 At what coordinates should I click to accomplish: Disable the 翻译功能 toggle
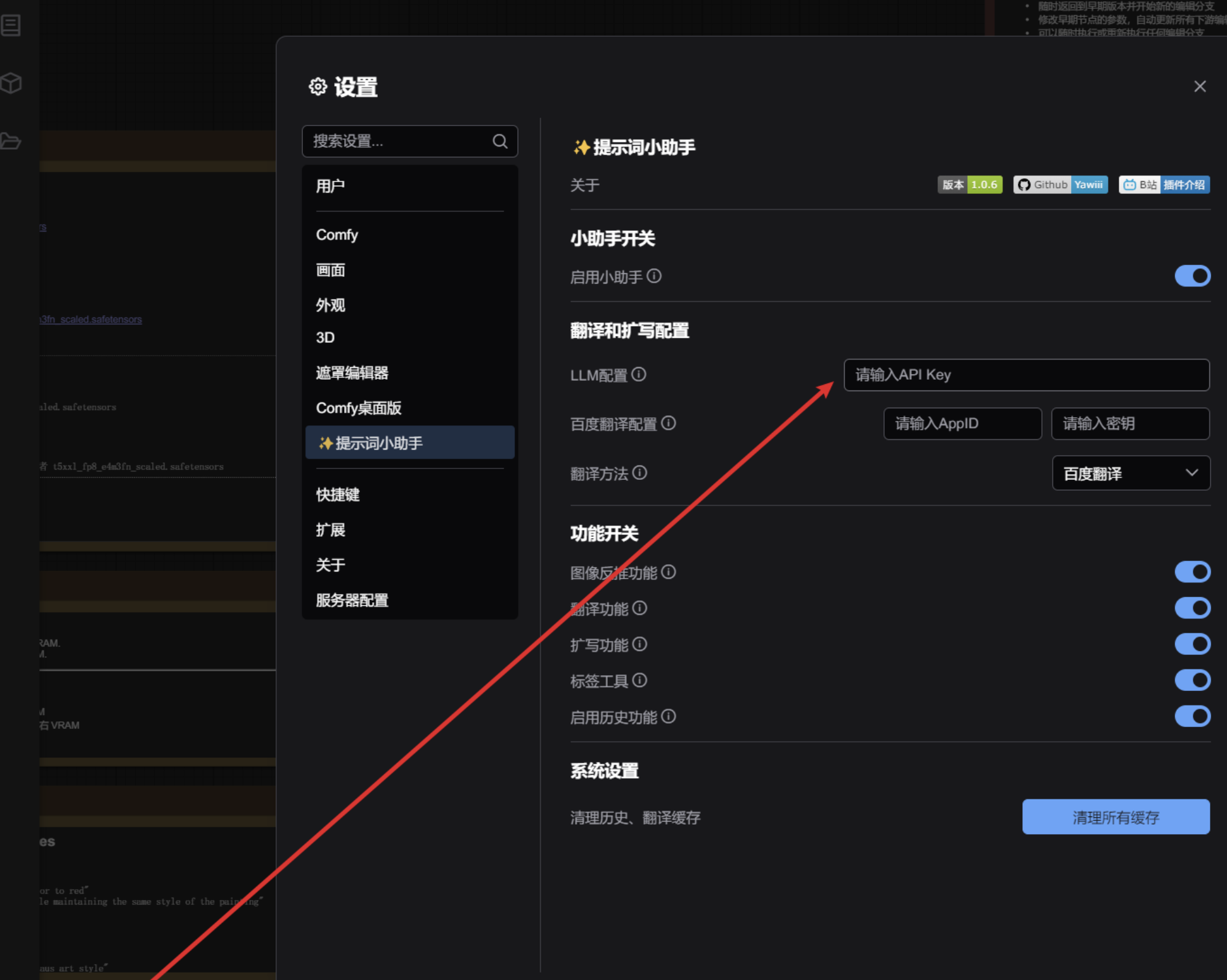(1193, 608)
